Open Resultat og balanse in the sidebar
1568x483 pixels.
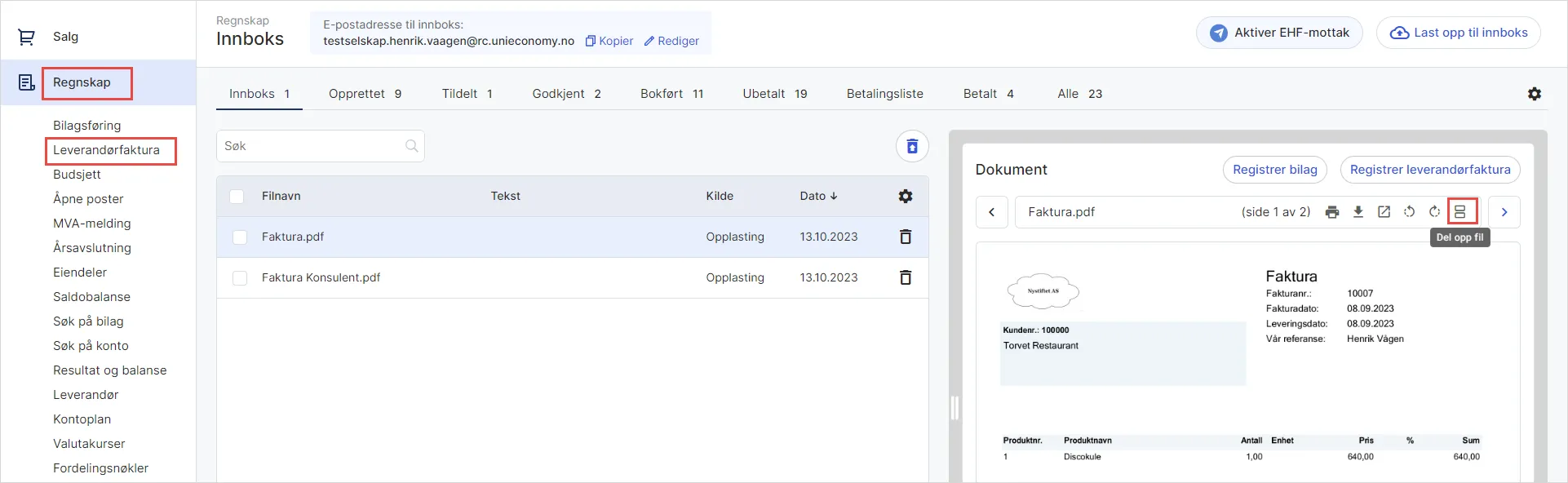(110, 370)
